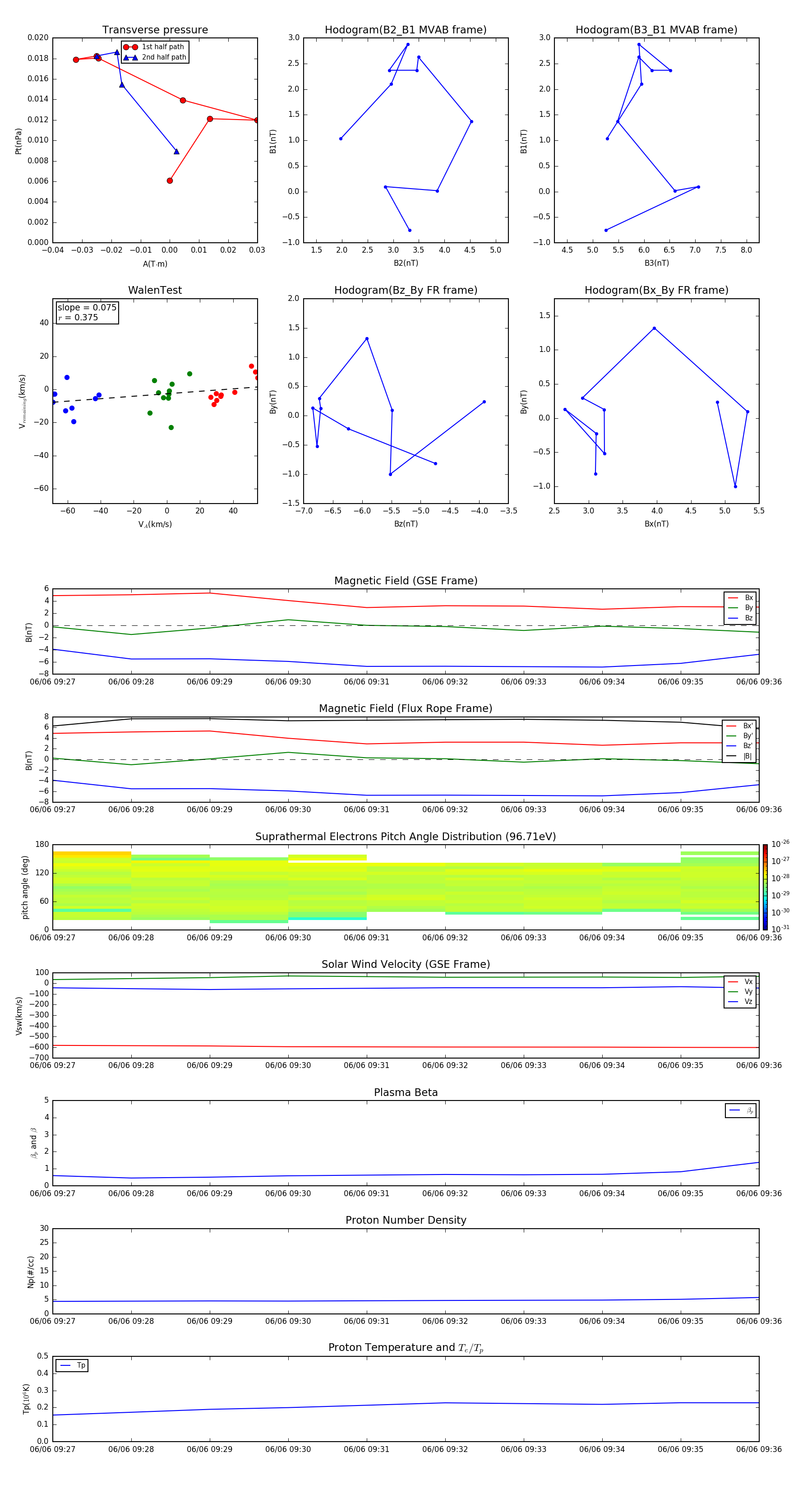Select the "Hodogram(B3_B1 MVAB frame)" title
812x1489 pixels.
tap(656, 30)
